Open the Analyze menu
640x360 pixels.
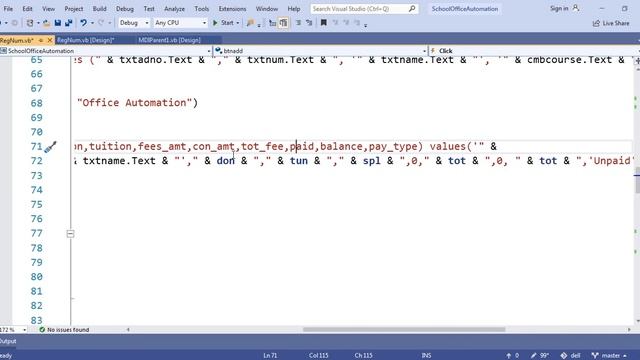tap(174, 9)
